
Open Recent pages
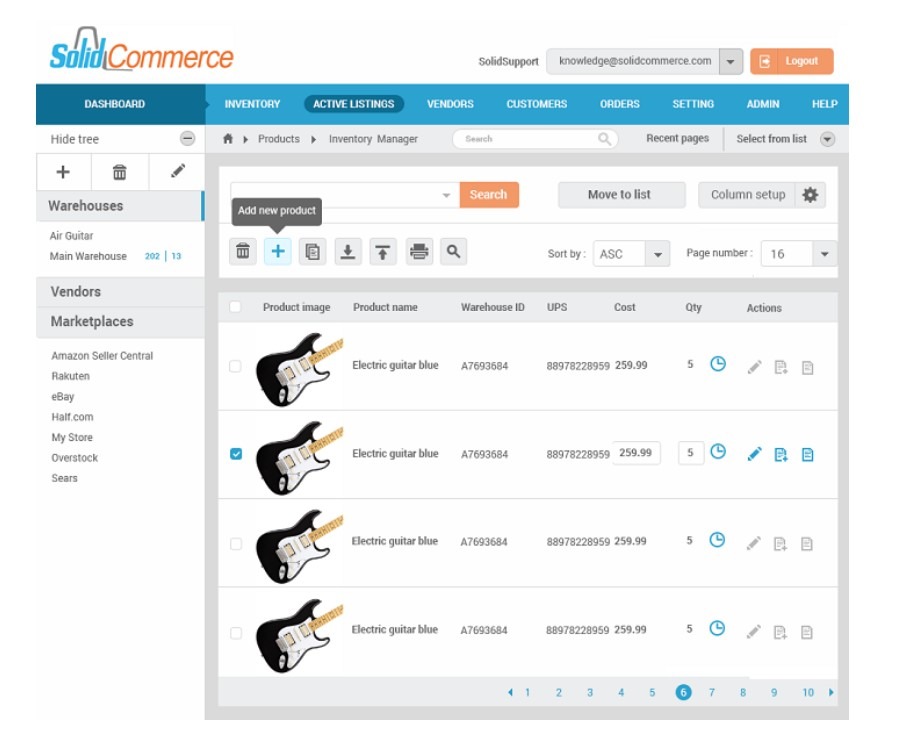(677, 138)
